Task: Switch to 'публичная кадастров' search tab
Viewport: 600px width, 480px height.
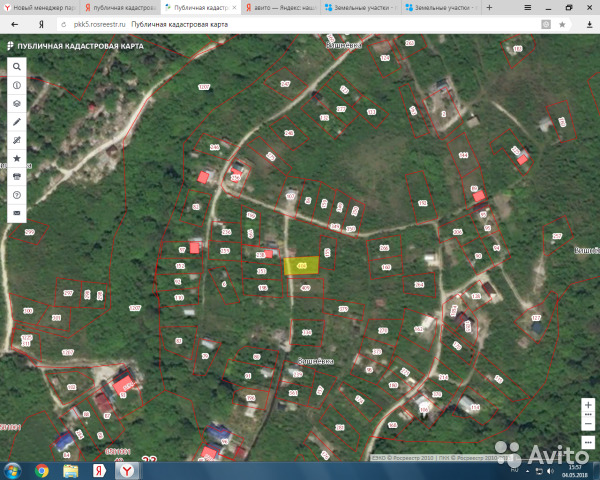Action: pyautogui.click(x=120, y=8)
